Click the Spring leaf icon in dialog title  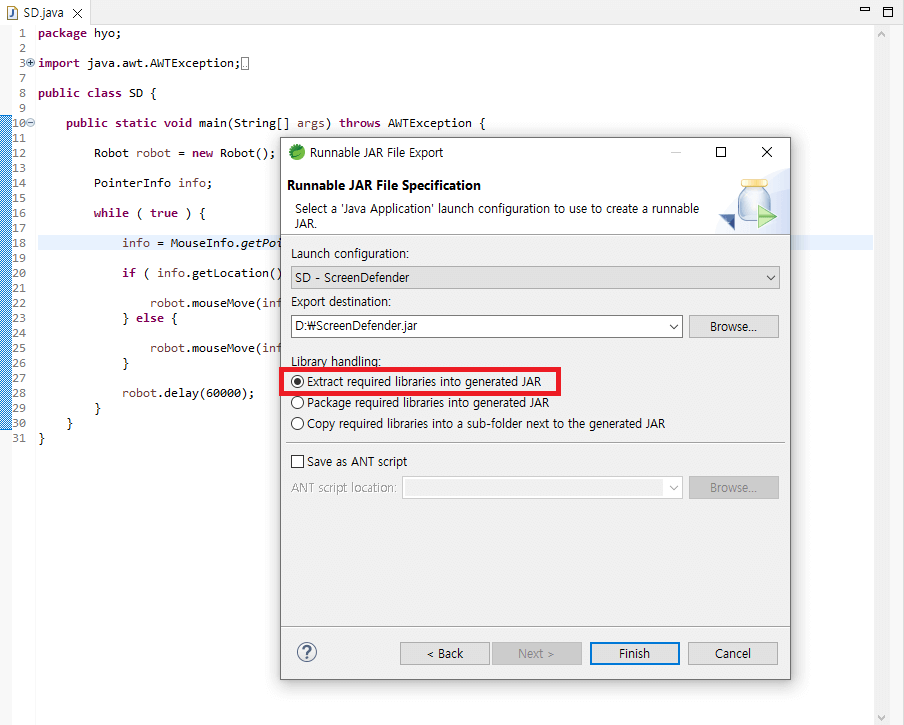pyautogui.click(x=296, y=152)
